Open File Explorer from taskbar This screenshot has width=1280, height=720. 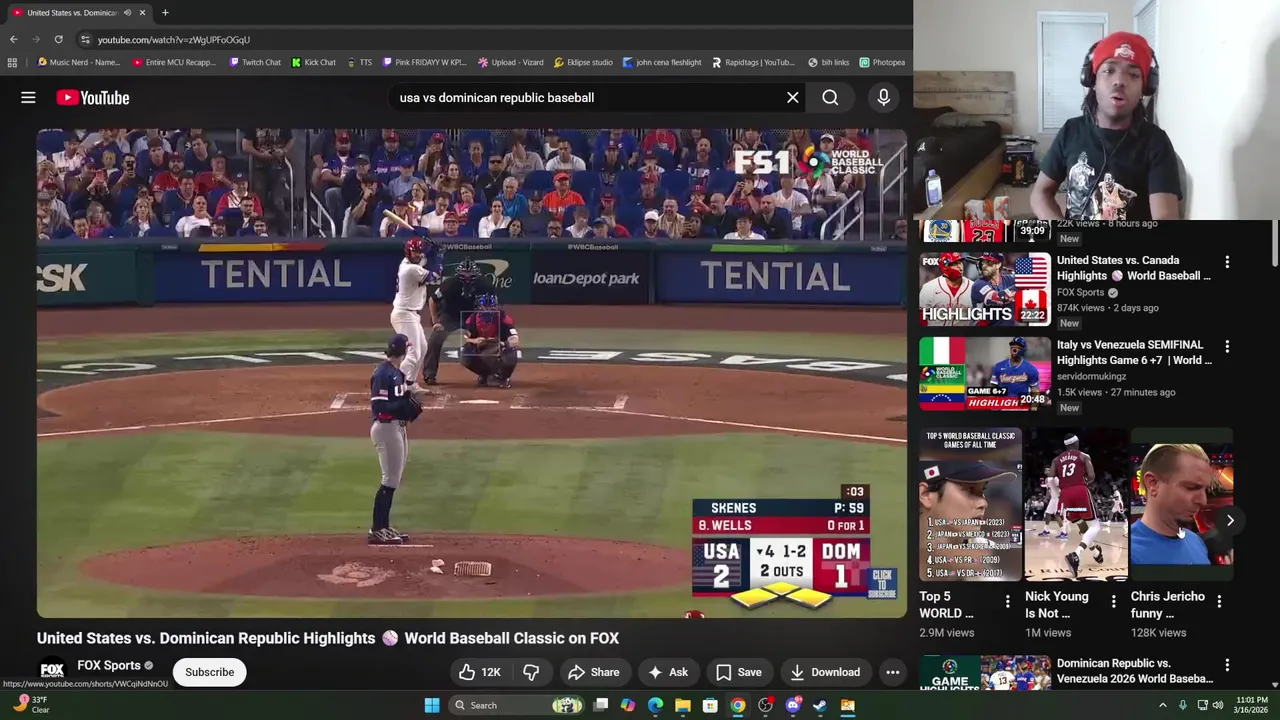682,705
